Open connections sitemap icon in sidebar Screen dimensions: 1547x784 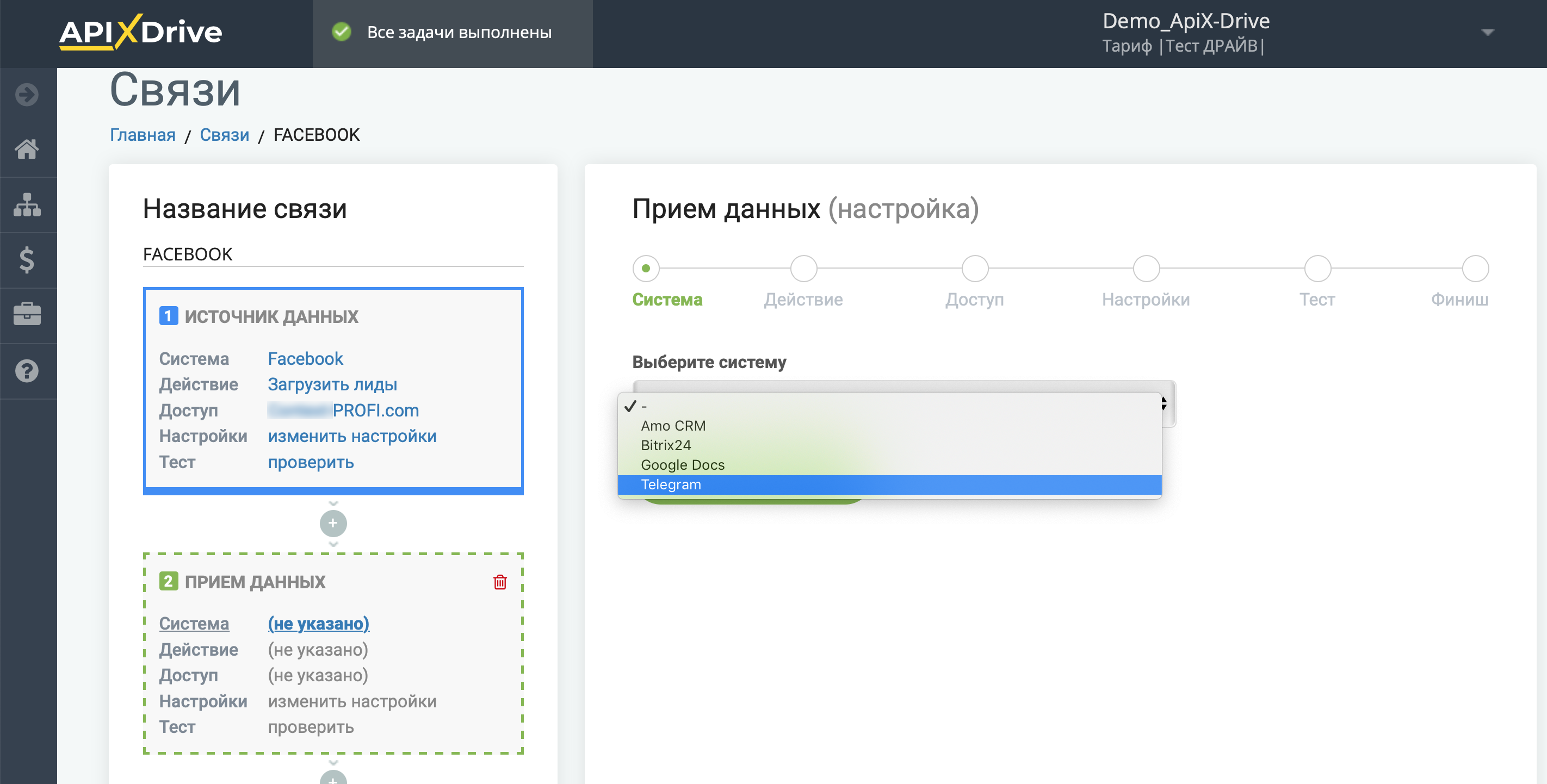(x=27, y=205)
